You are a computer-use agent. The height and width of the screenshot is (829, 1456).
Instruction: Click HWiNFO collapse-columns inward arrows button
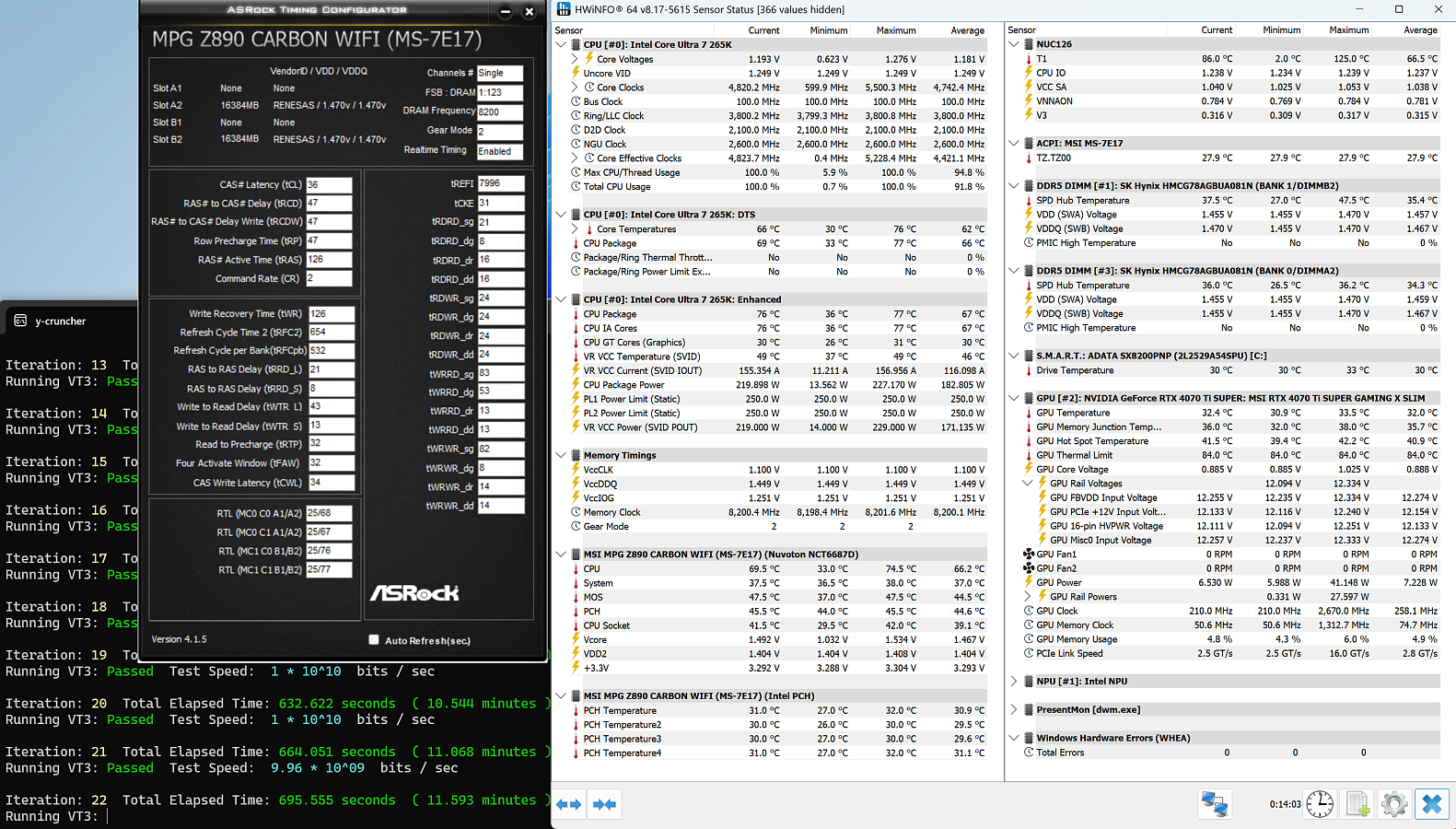604,804
